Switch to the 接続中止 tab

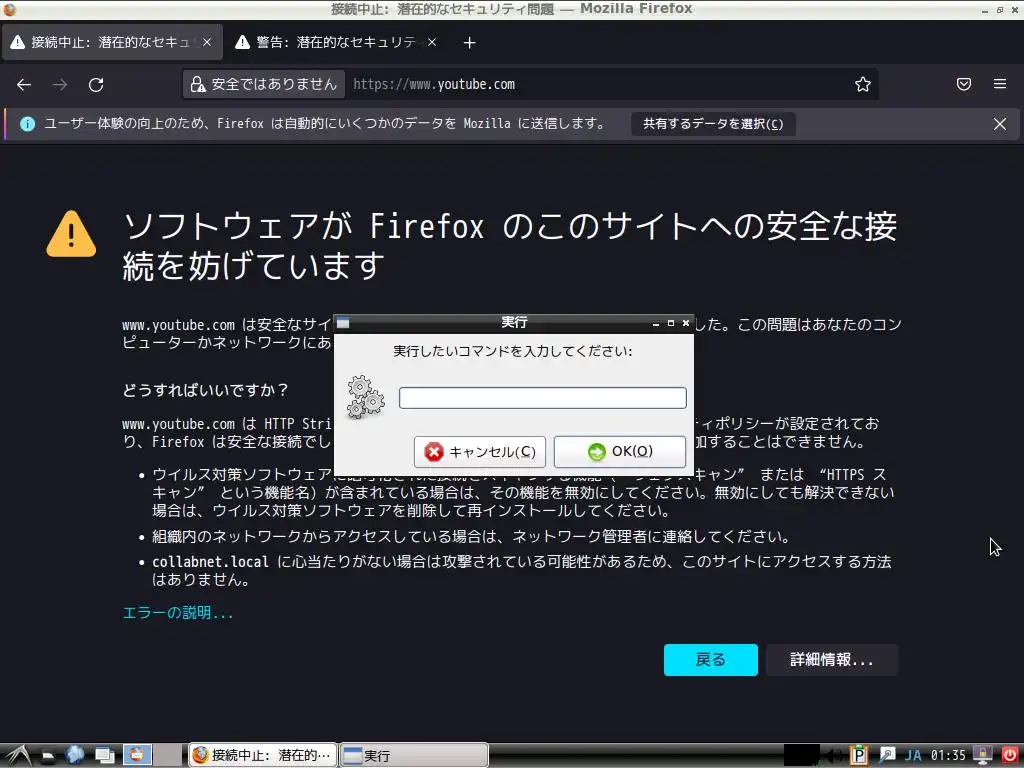click(111, 42)
